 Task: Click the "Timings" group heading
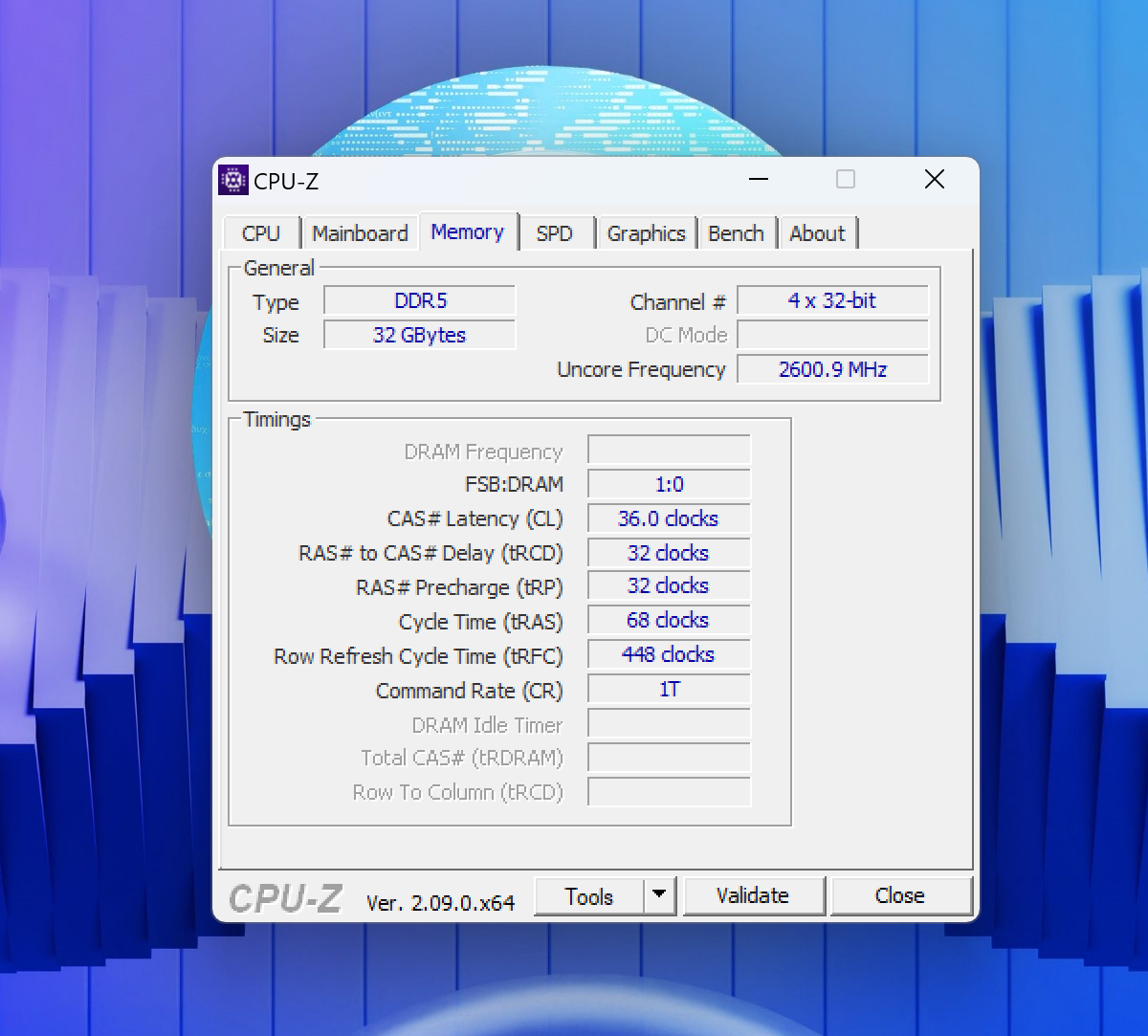pos(276,420)
